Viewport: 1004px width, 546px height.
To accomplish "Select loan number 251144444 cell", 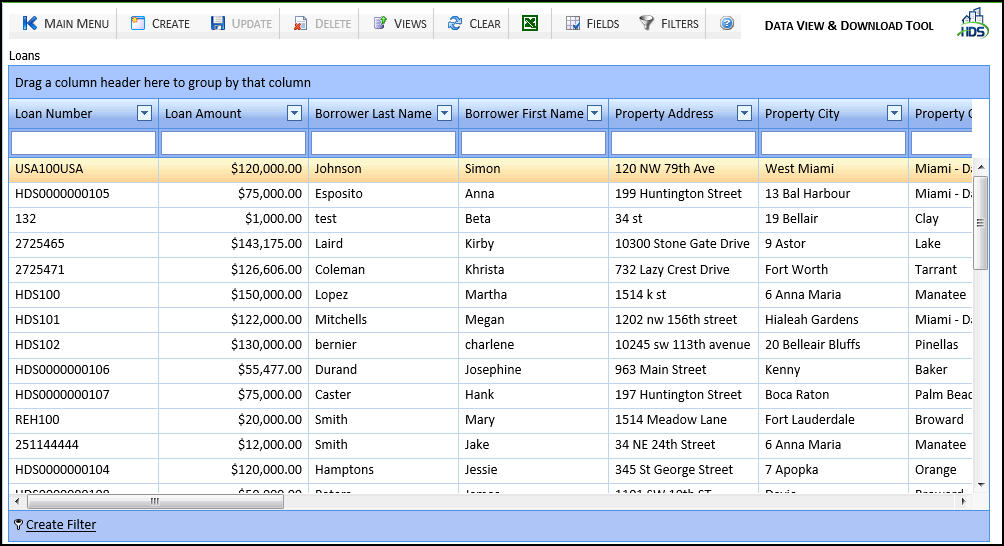I will pyautogui.click(x=83, y=444).
